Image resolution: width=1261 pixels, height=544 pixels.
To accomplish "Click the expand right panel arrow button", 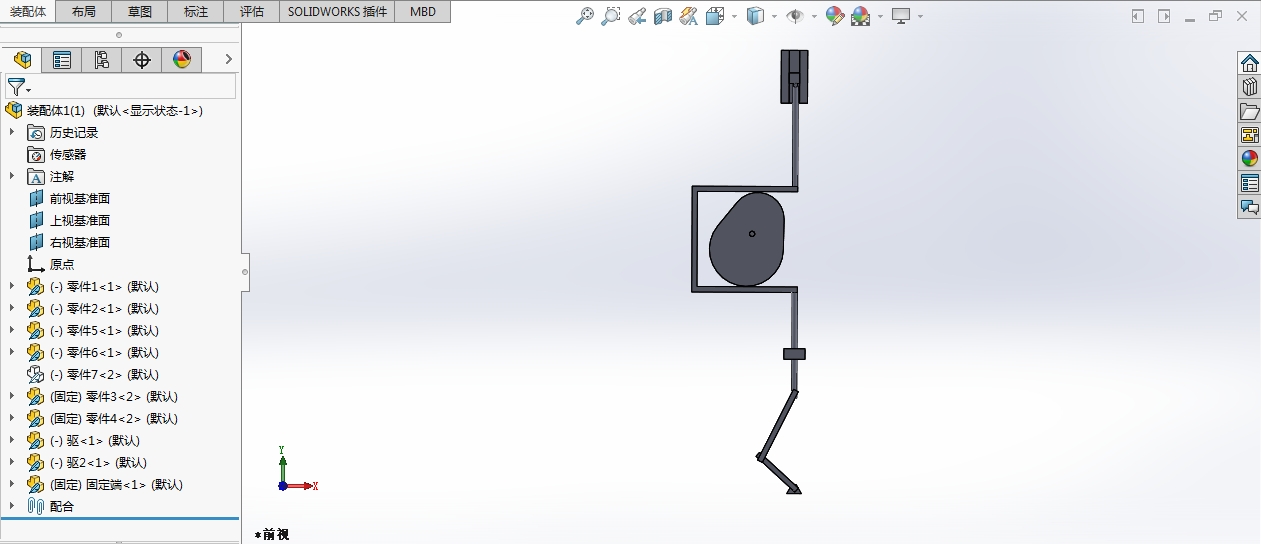I will click(1164, 16).
